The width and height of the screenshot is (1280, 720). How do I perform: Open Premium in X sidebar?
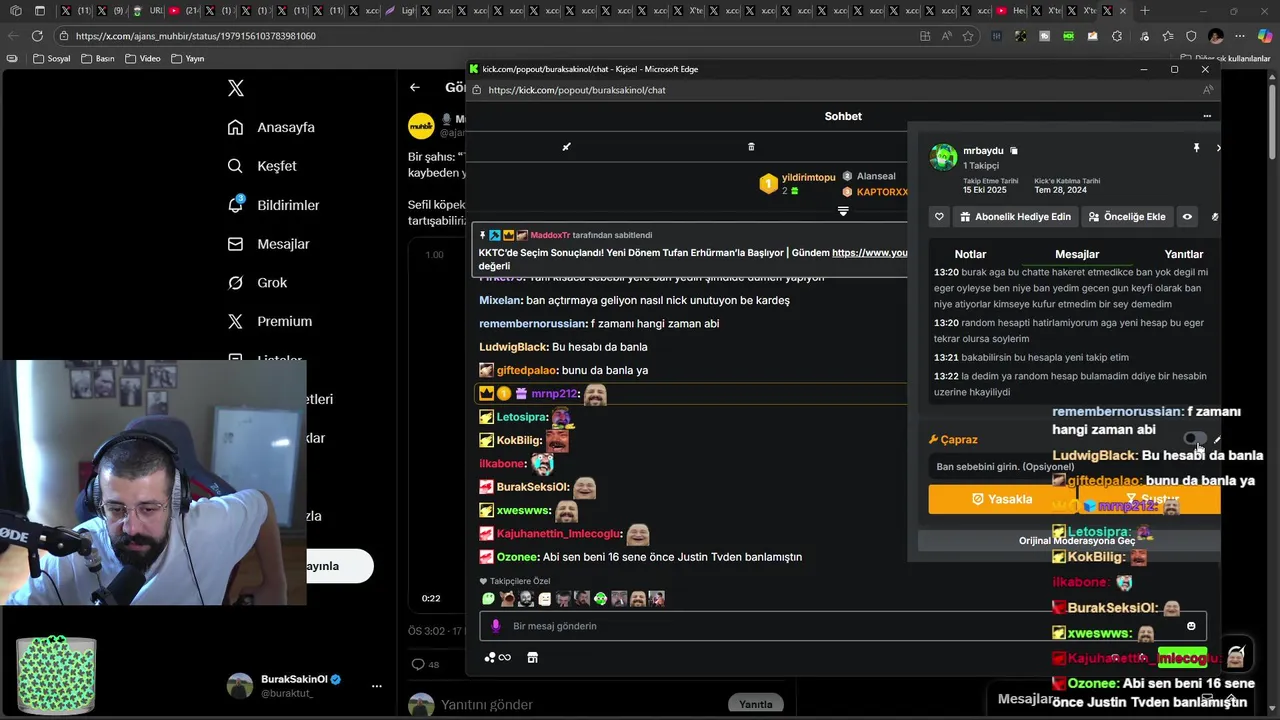269,321
